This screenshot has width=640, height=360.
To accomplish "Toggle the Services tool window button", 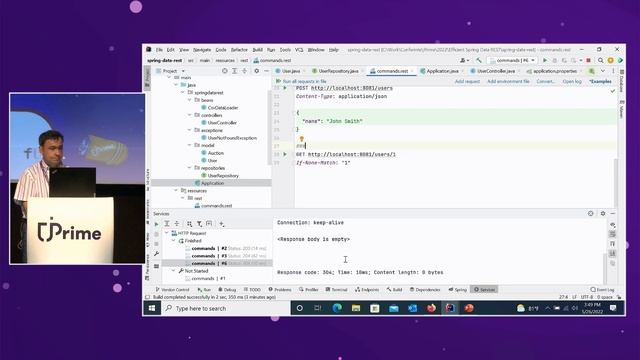I will (x=484, y=289).
